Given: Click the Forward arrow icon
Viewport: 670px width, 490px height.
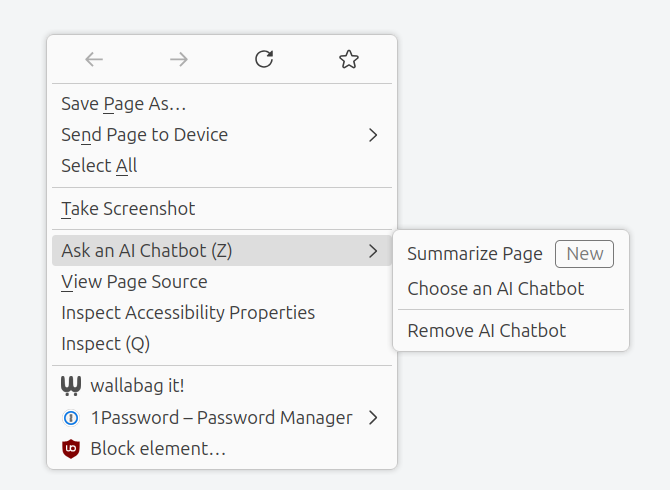Looking at the screenshot, I should (179, 60).
